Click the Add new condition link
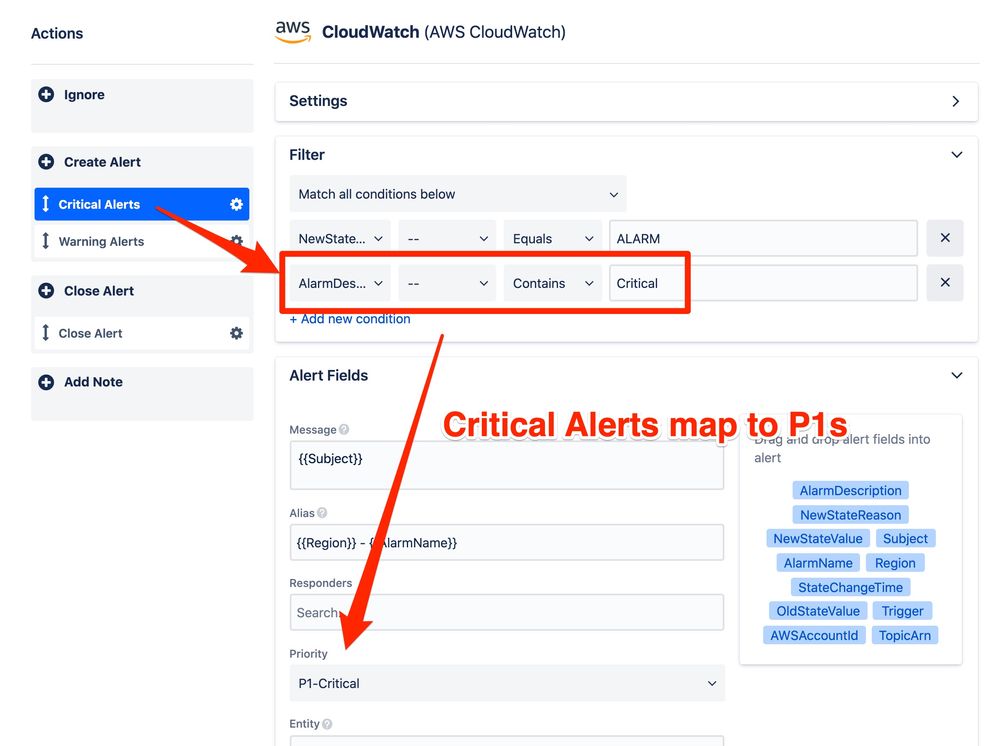The height and width of the screenshot is (746, 999). [x=350, y=319]
